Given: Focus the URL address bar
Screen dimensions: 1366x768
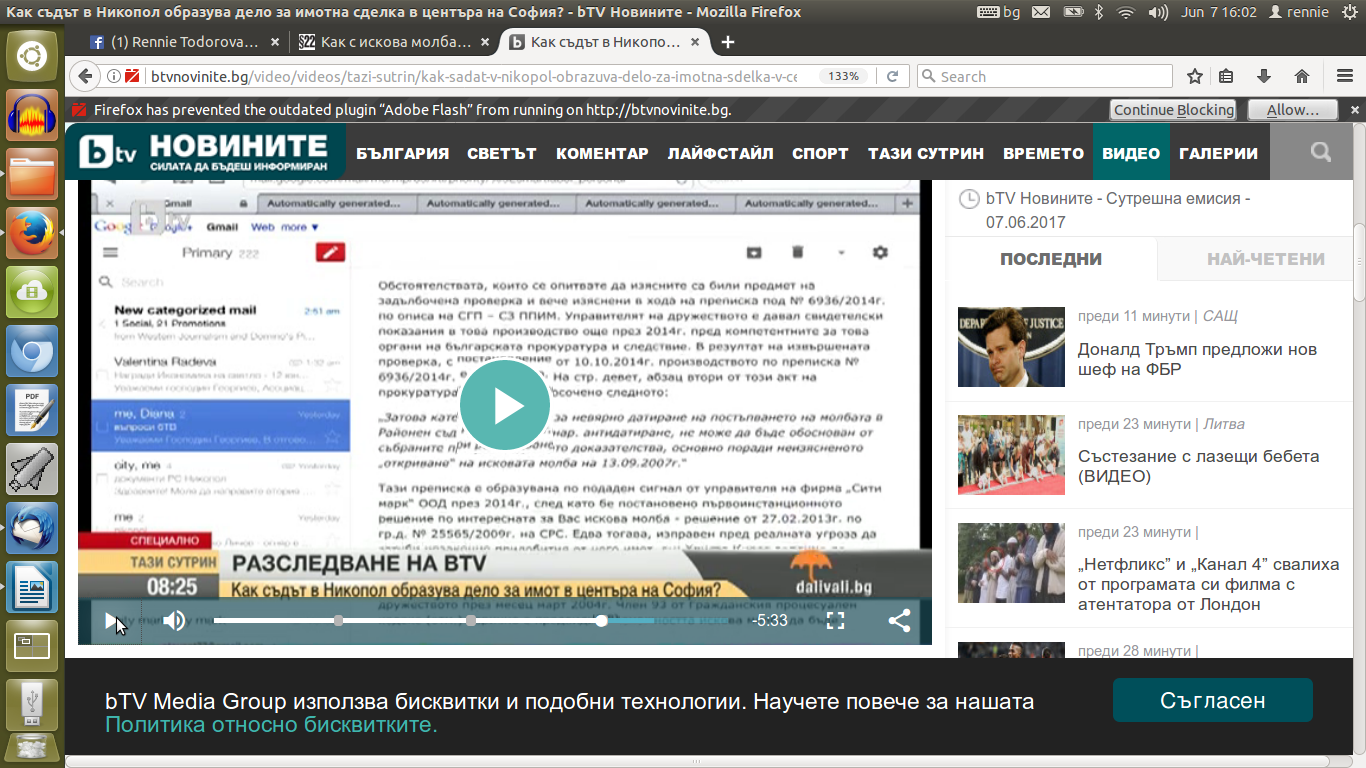Looking at the screenshot, I should point(474,76).
